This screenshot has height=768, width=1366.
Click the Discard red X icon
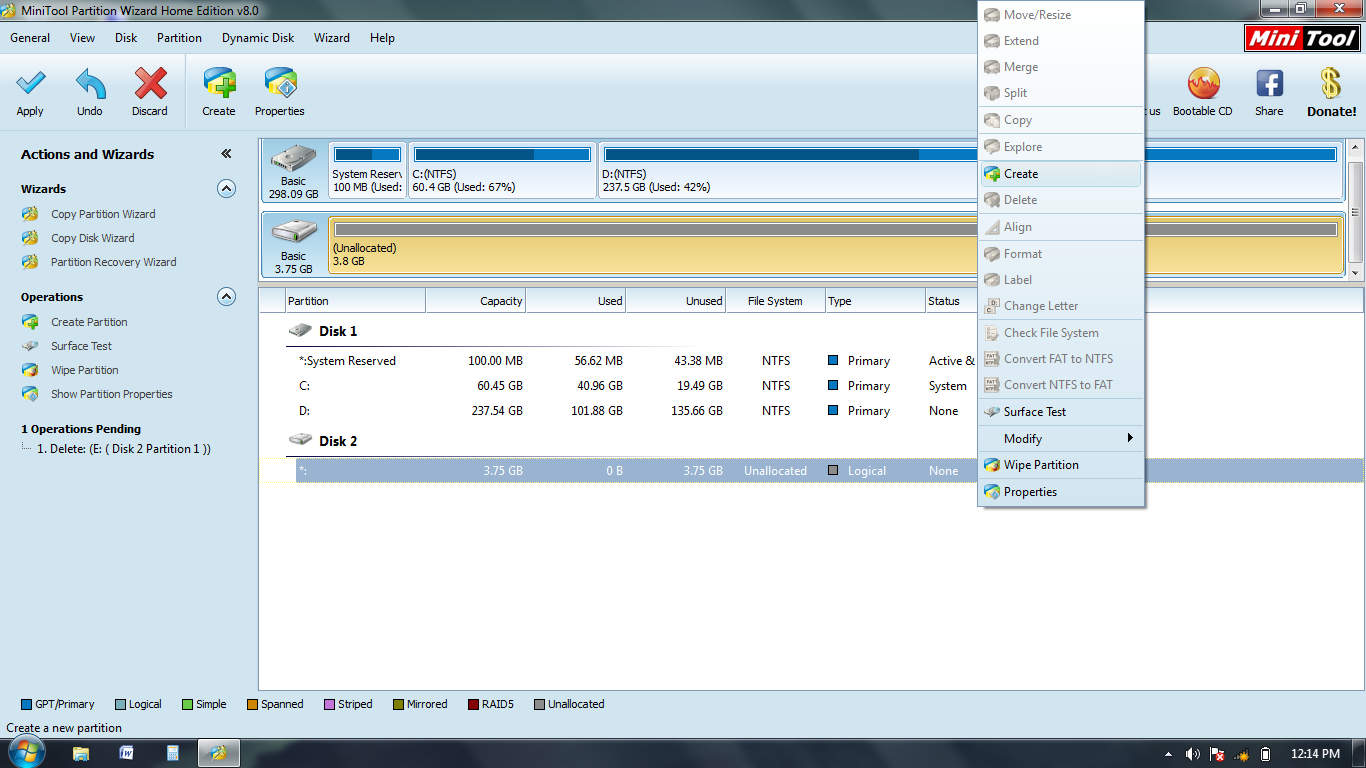(x=150, y=84)
